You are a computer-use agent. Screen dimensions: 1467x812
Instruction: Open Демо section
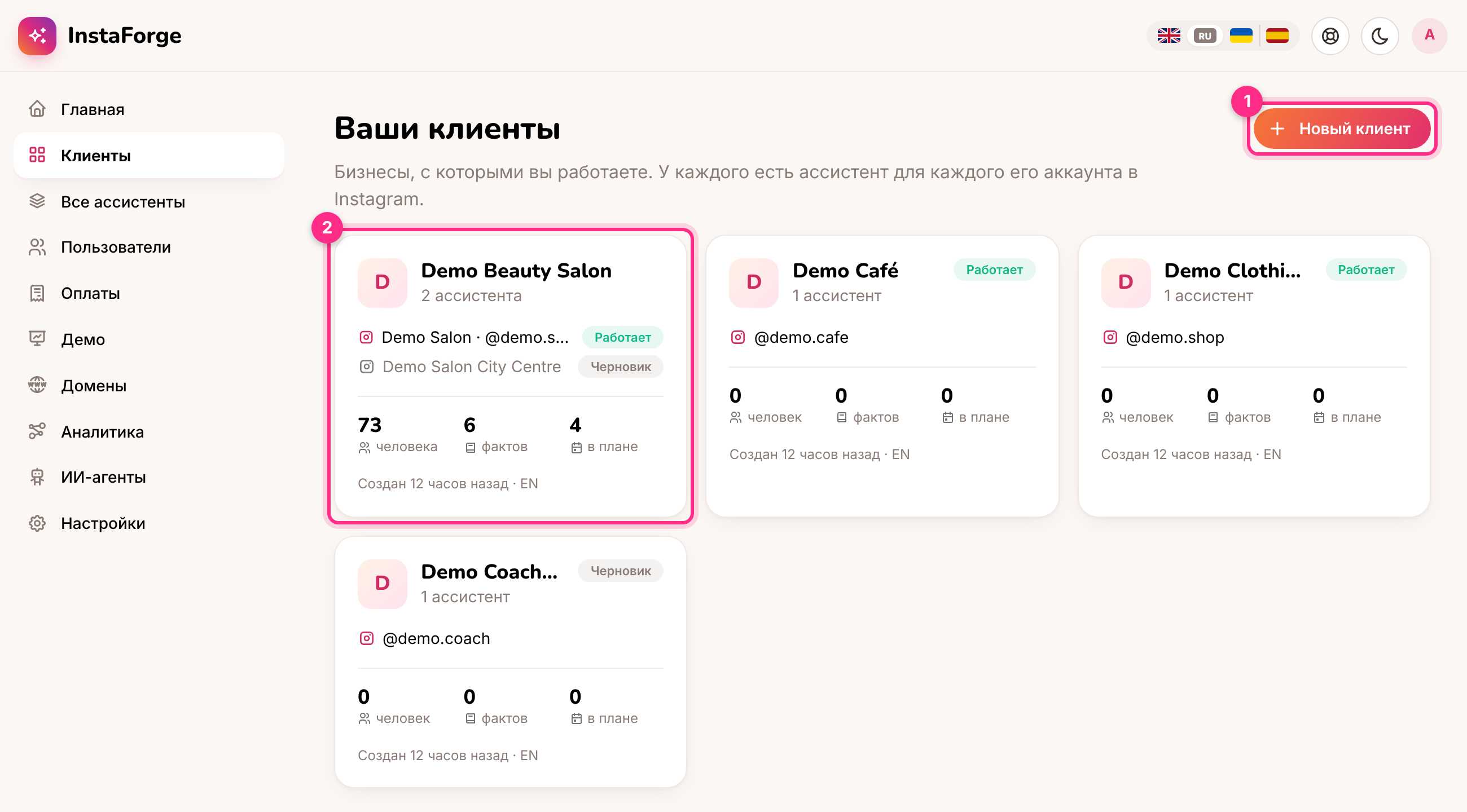pyautogui.click(x=148, y=339)
